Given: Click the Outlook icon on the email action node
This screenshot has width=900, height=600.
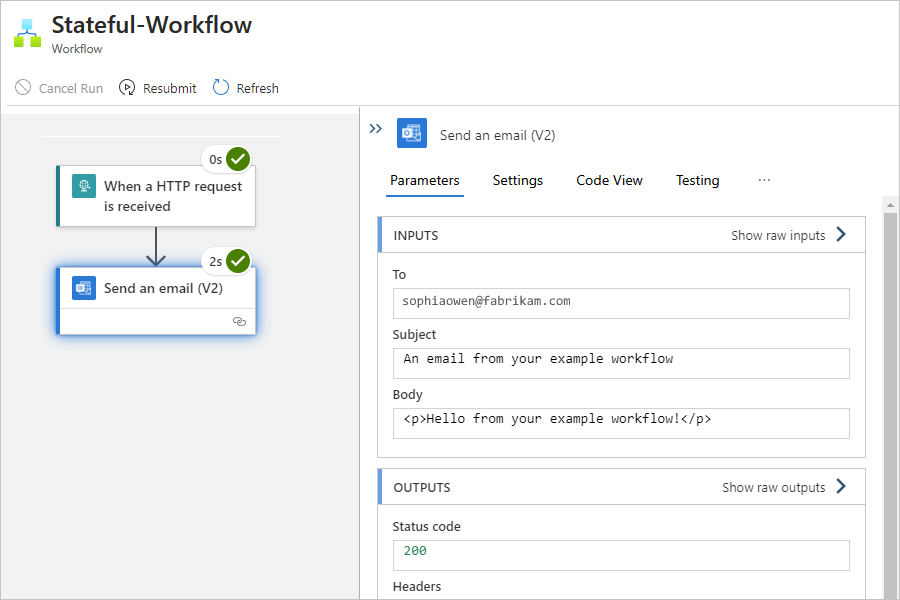Looking at the screenshot, I should click(84, 288).
